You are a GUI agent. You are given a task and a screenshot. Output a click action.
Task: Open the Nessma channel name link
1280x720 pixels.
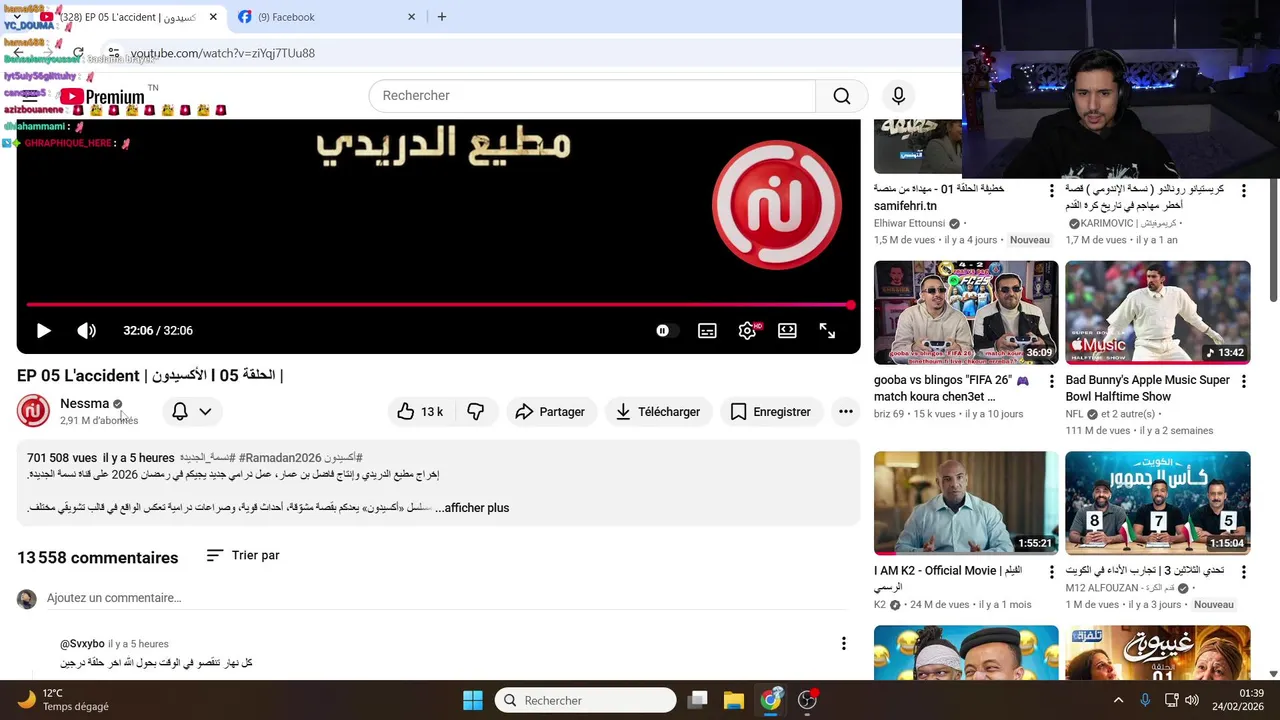pos(84,404)
